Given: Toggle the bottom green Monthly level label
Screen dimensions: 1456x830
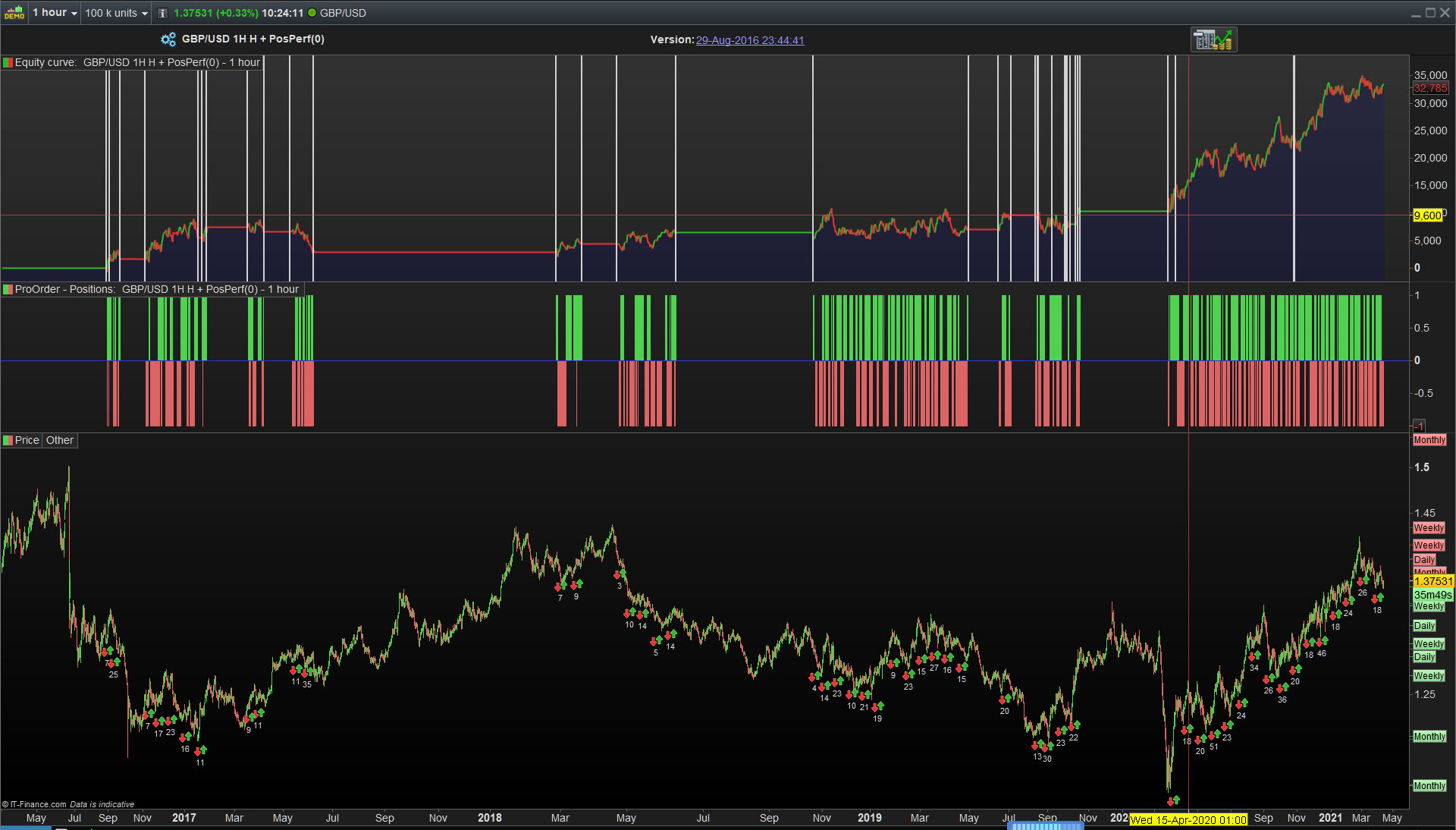Looking at the screenshot, I should pos(1429,786).
